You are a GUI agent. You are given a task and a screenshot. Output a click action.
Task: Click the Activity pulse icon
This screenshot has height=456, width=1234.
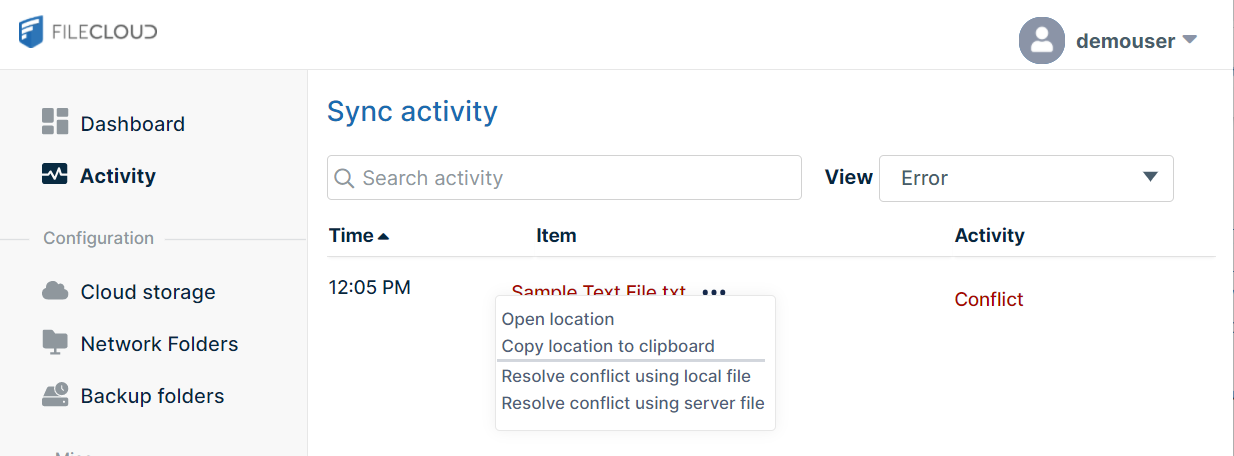(x=55, y=175)
